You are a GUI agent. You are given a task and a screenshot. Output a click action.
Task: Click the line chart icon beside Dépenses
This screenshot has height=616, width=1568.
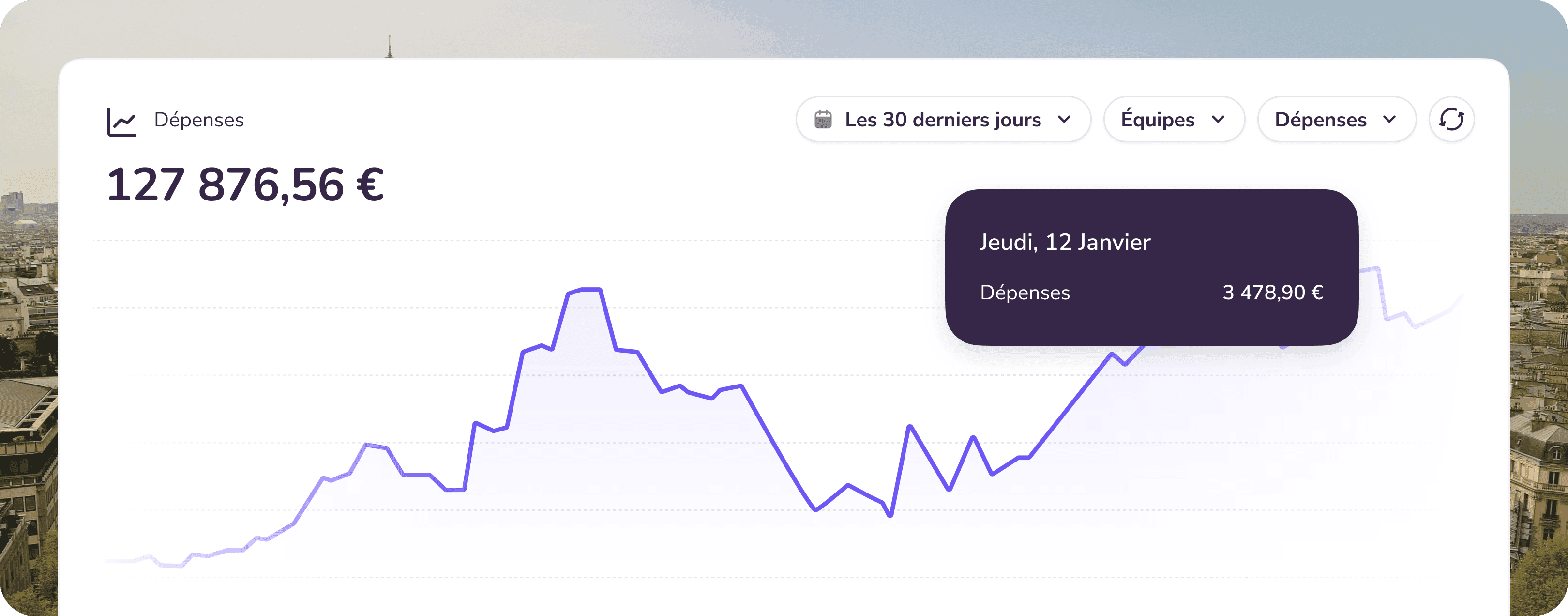click(x=122, y=121)
